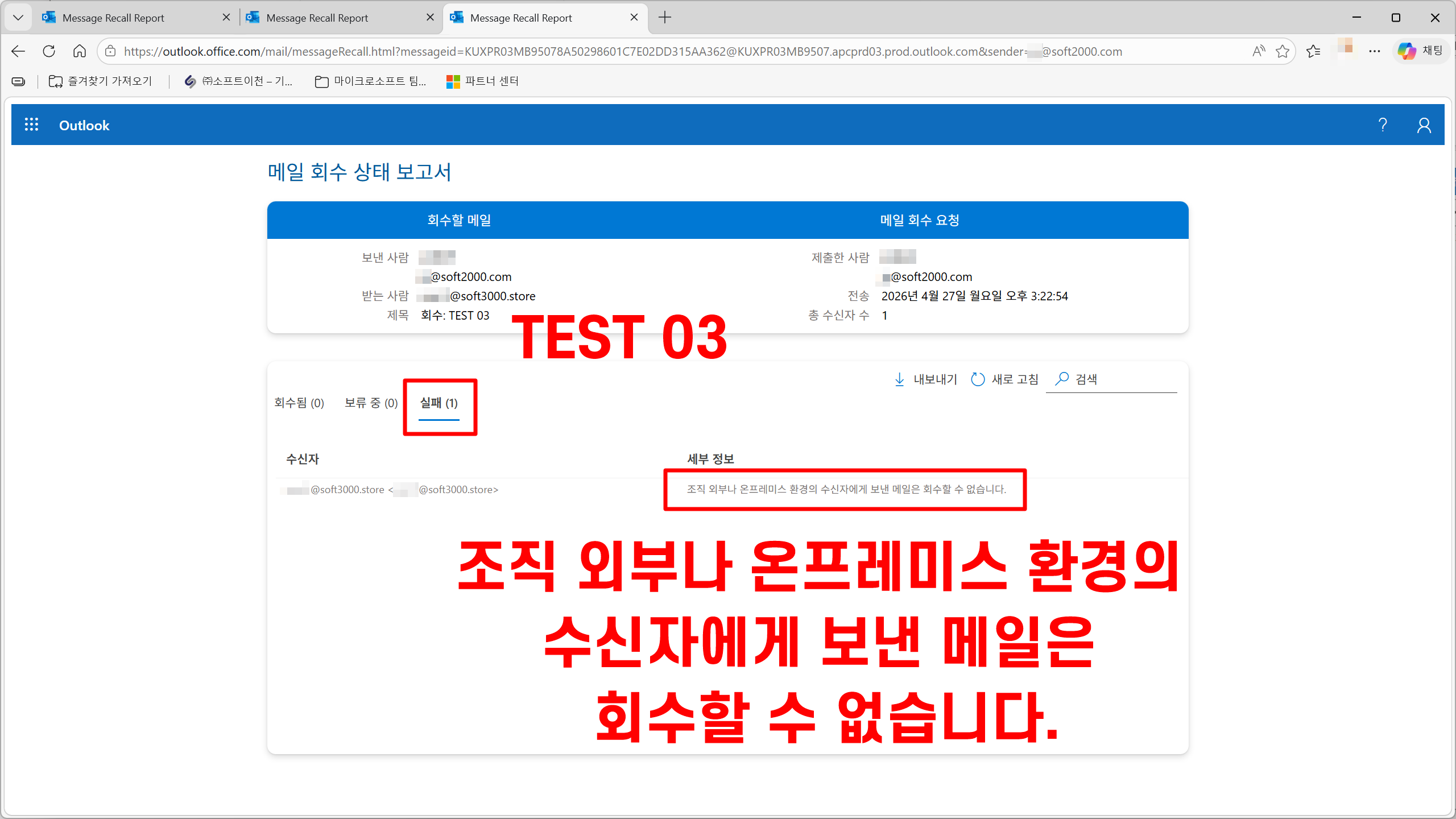Go to browser home page icon

point(80,51)
